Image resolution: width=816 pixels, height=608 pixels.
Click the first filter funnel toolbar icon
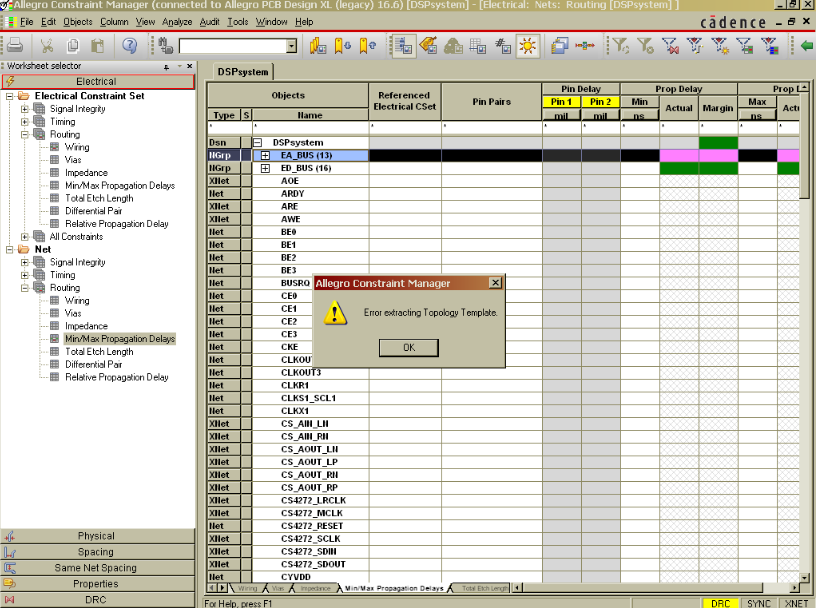coord(620,45)
